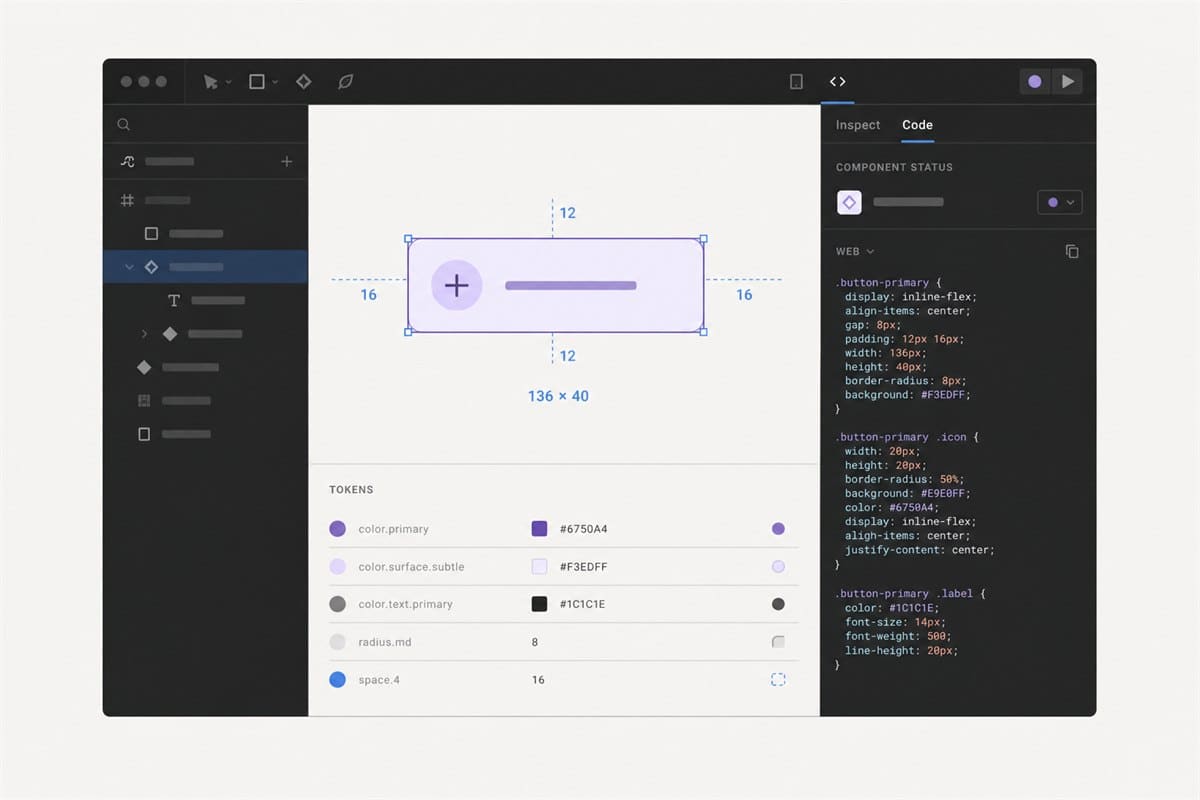Select the rectangle layer with square outline icon

pos(151,233)
